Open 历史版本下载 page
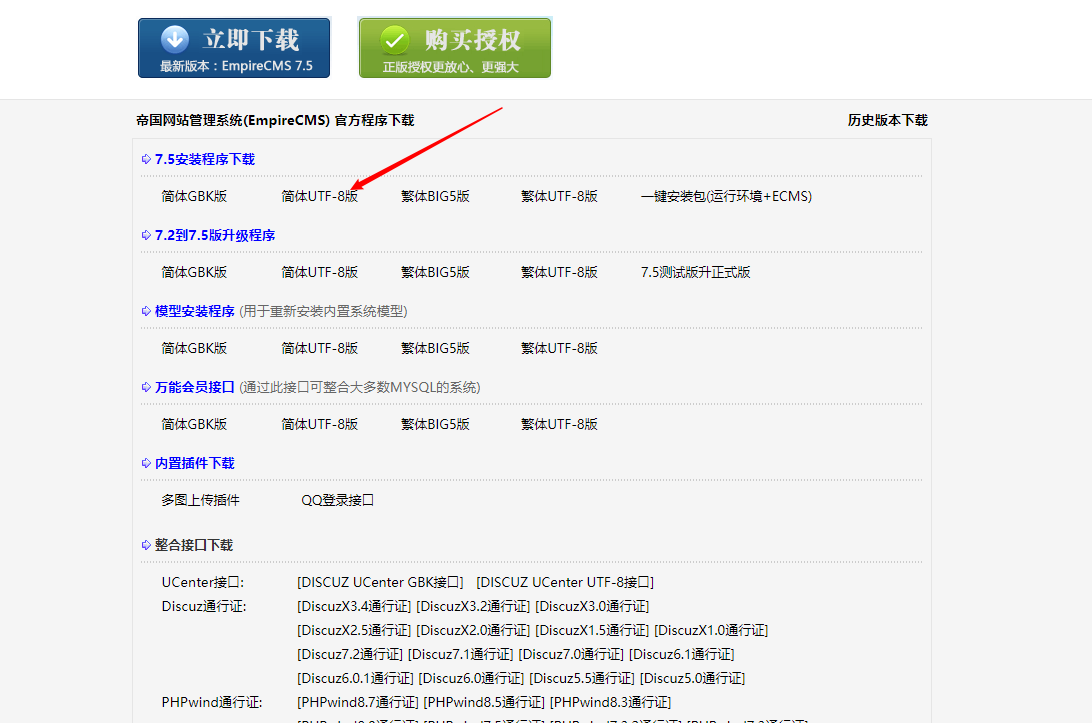Viewport: 1092px width, 723px height. (888, 119)
